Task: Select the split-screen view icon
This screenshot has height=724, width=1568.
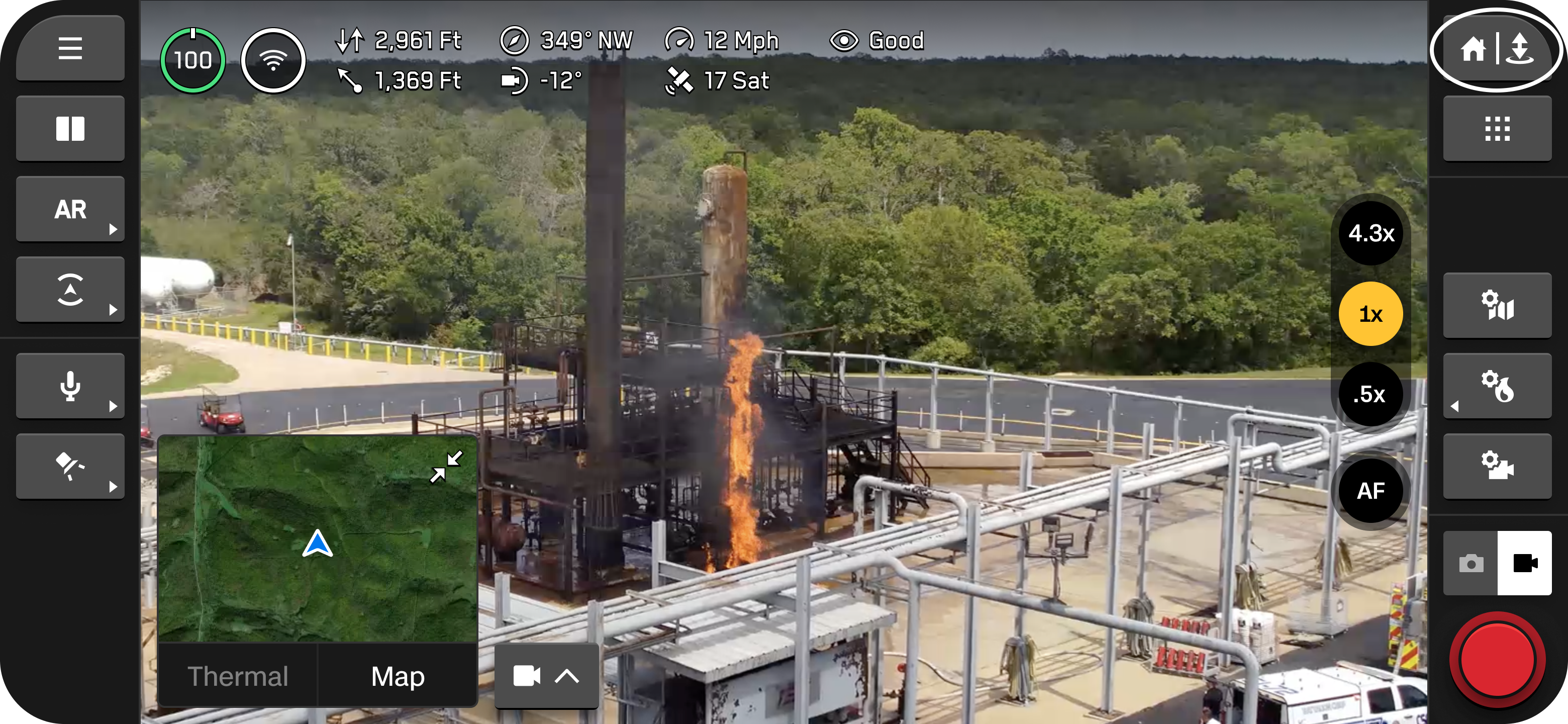Action: coord(70,129)
